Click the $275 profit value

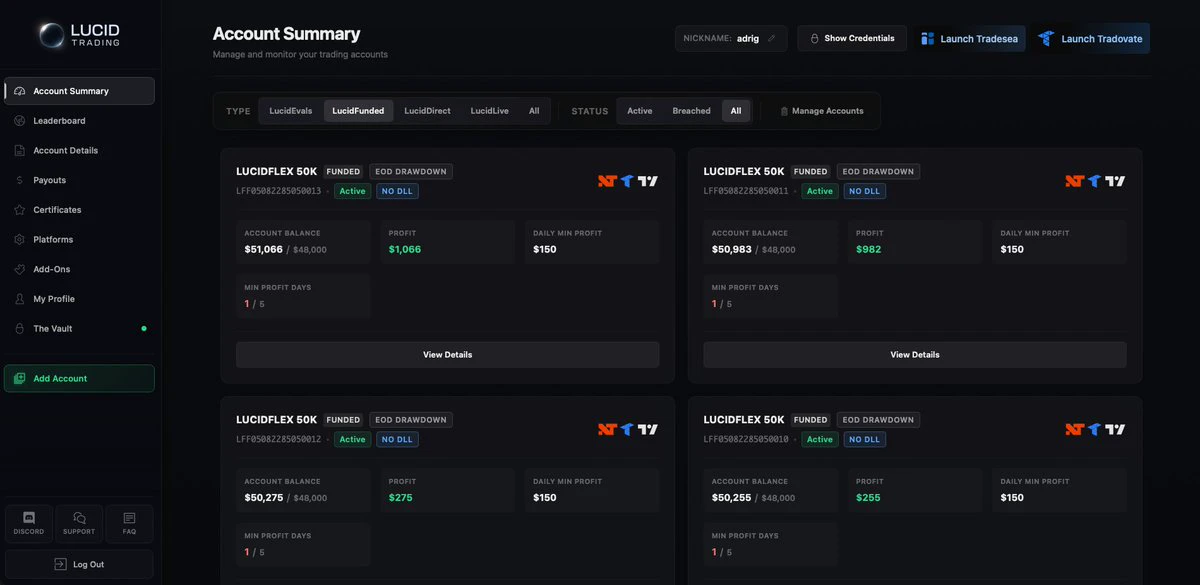click(x=401, y=497)
